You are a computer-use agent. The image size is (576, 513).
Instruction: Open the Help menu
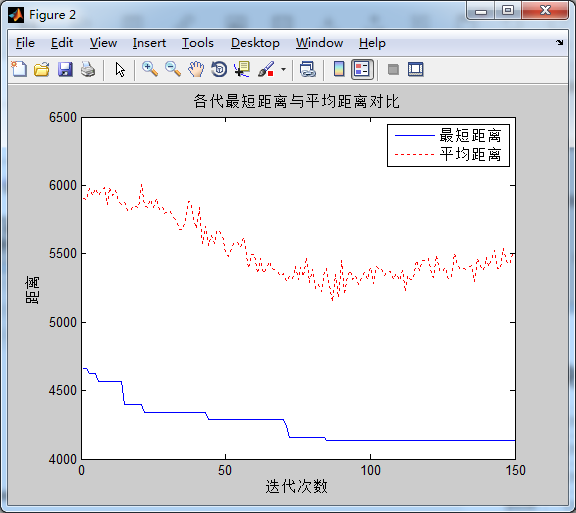click(372, 43)
